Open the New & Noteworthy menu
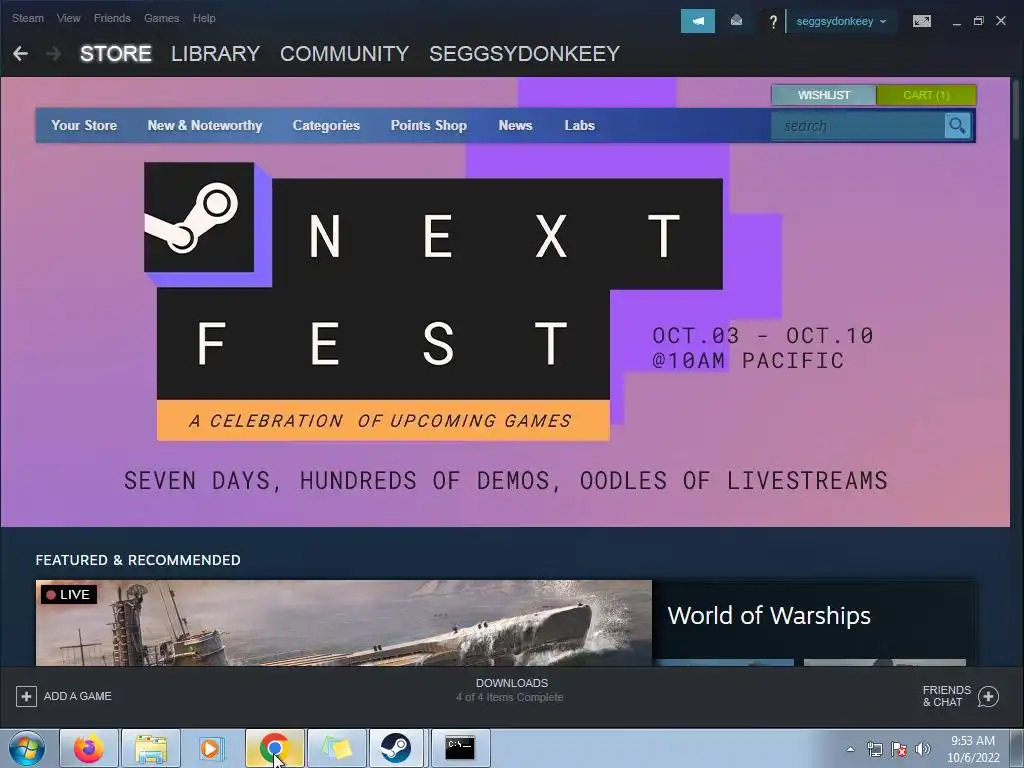Image resolution: width=1024 pixels, height=768 pixels. [204, 125]
